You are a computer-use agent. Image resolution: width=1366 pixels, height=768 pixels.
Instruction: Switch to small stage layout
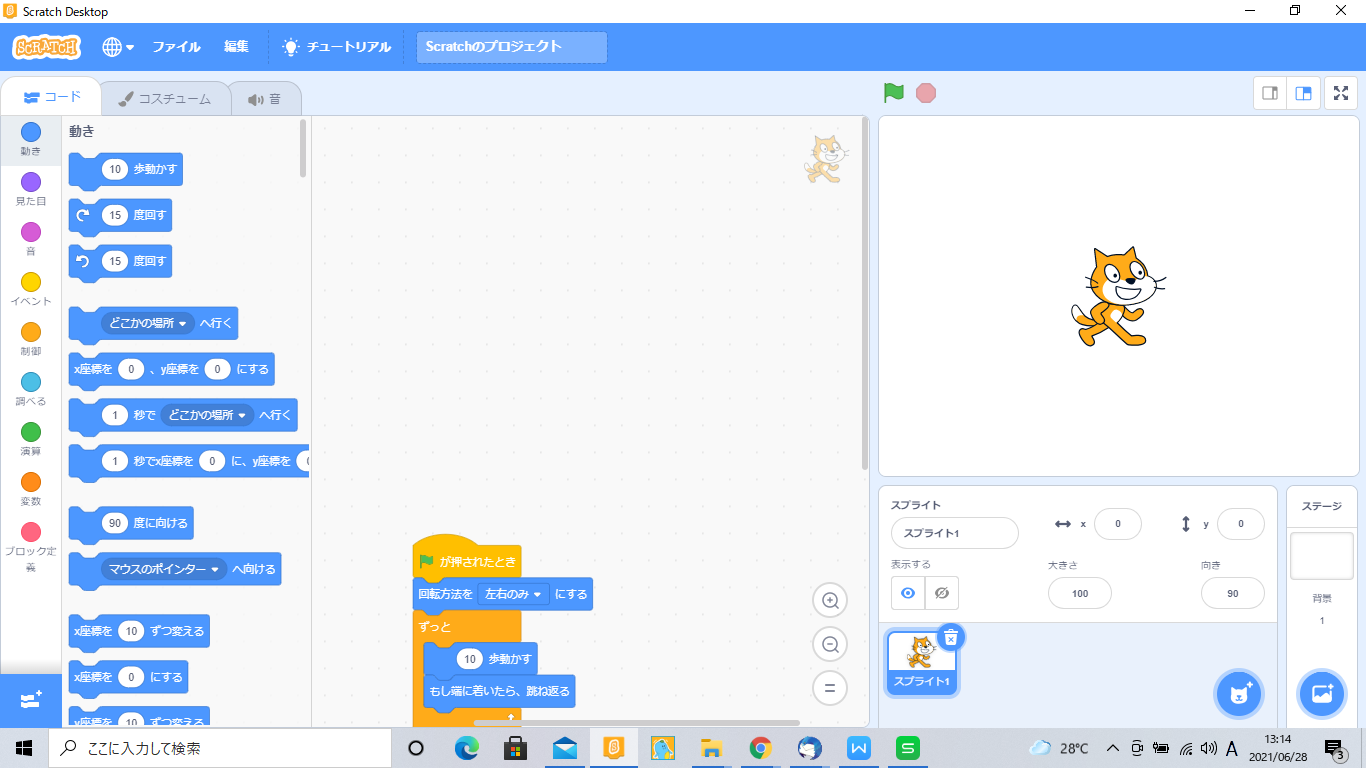point(1270,93)
